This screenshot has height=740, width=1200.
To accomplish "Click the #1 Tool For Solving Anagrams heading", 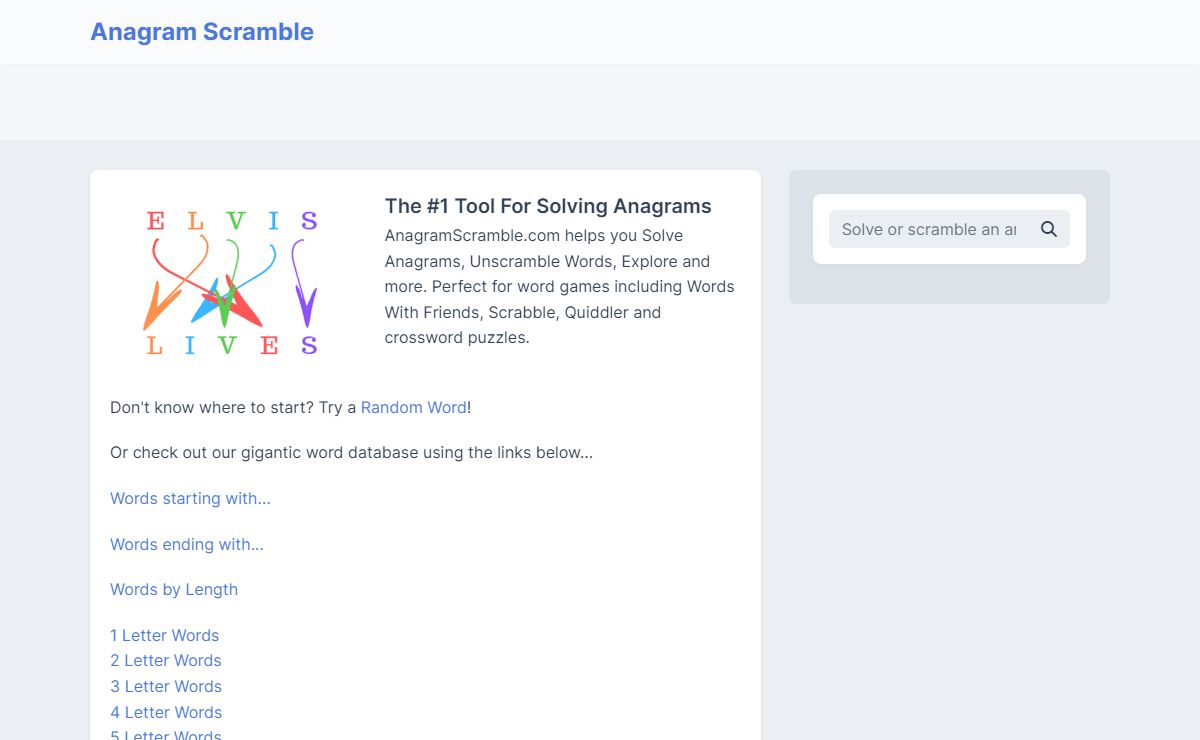I will click(x=548, y=206).
